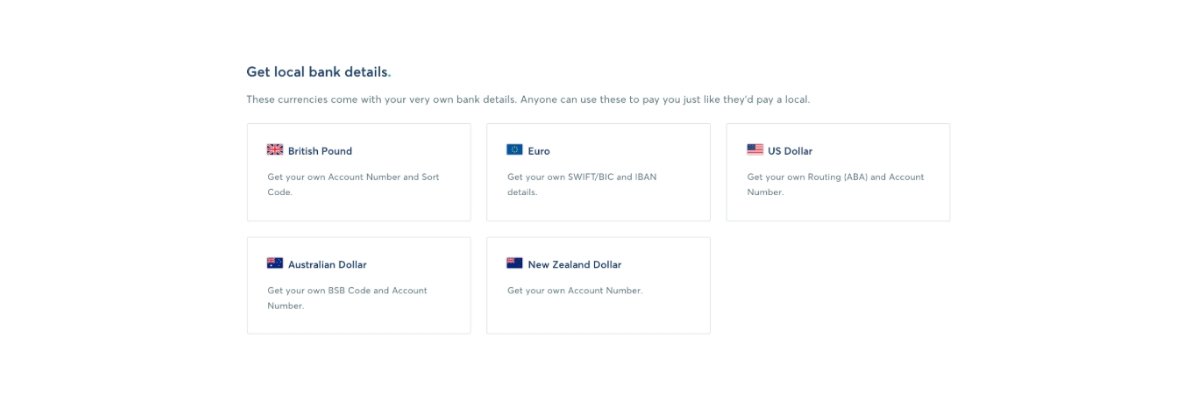Pick the Australian Dollar title
The width and height of the screenshot is (1200, 400).
pos(327,265)
